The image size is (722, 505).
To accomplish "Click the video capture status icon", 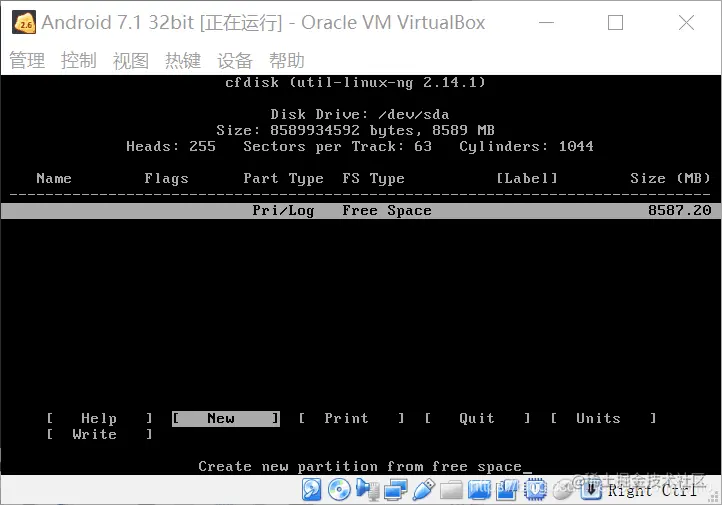I will click(x=507, y=490).
